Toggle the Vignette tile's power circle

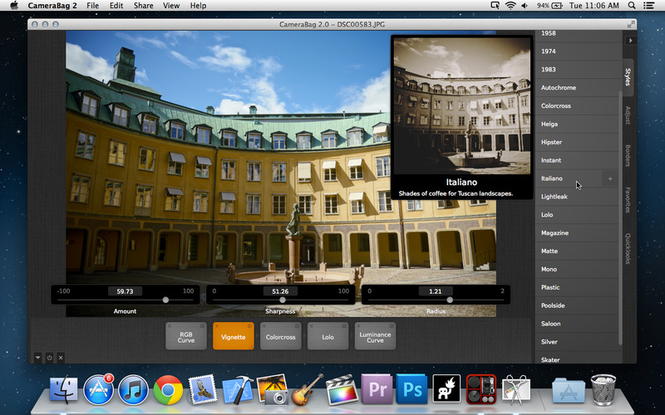[249, 326]
